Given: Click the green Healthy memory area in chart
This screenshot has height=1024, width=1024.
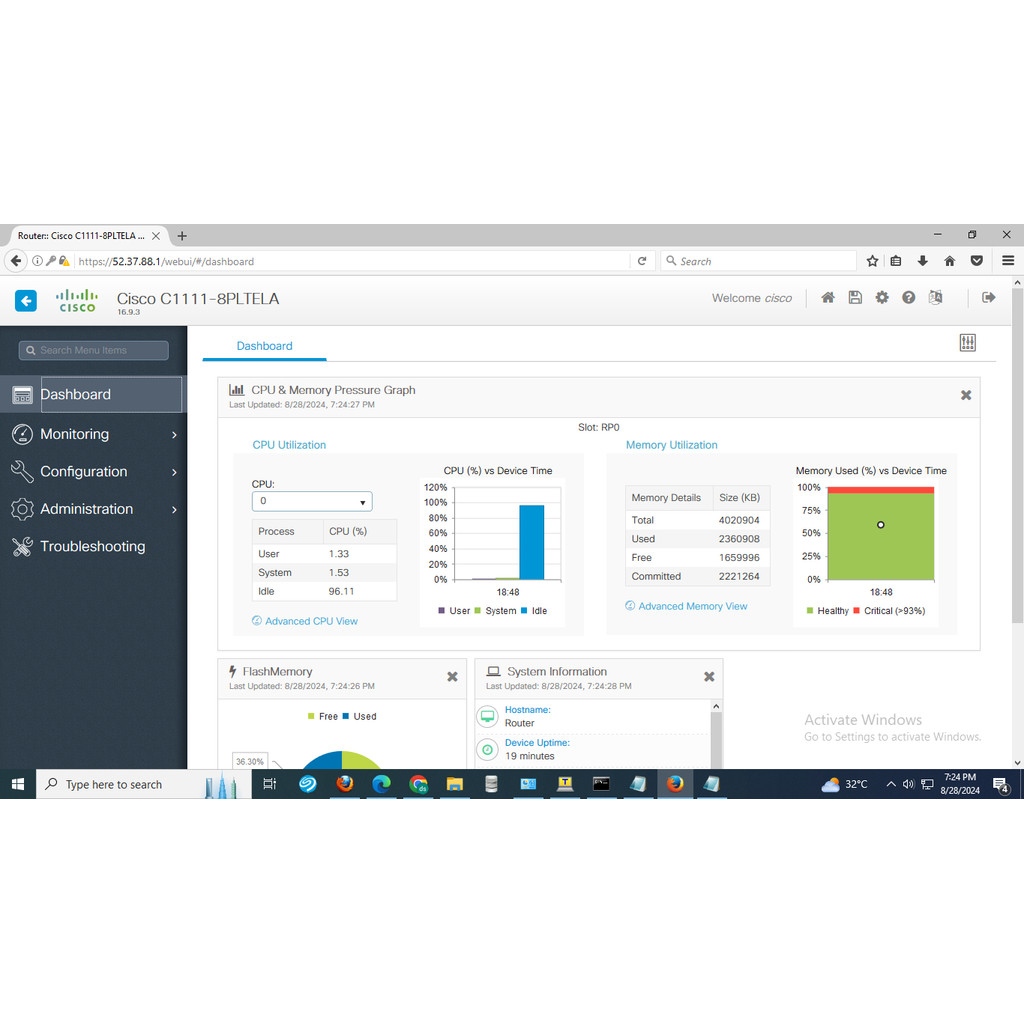Looking at the screenshot, I should tap(880, 536).
